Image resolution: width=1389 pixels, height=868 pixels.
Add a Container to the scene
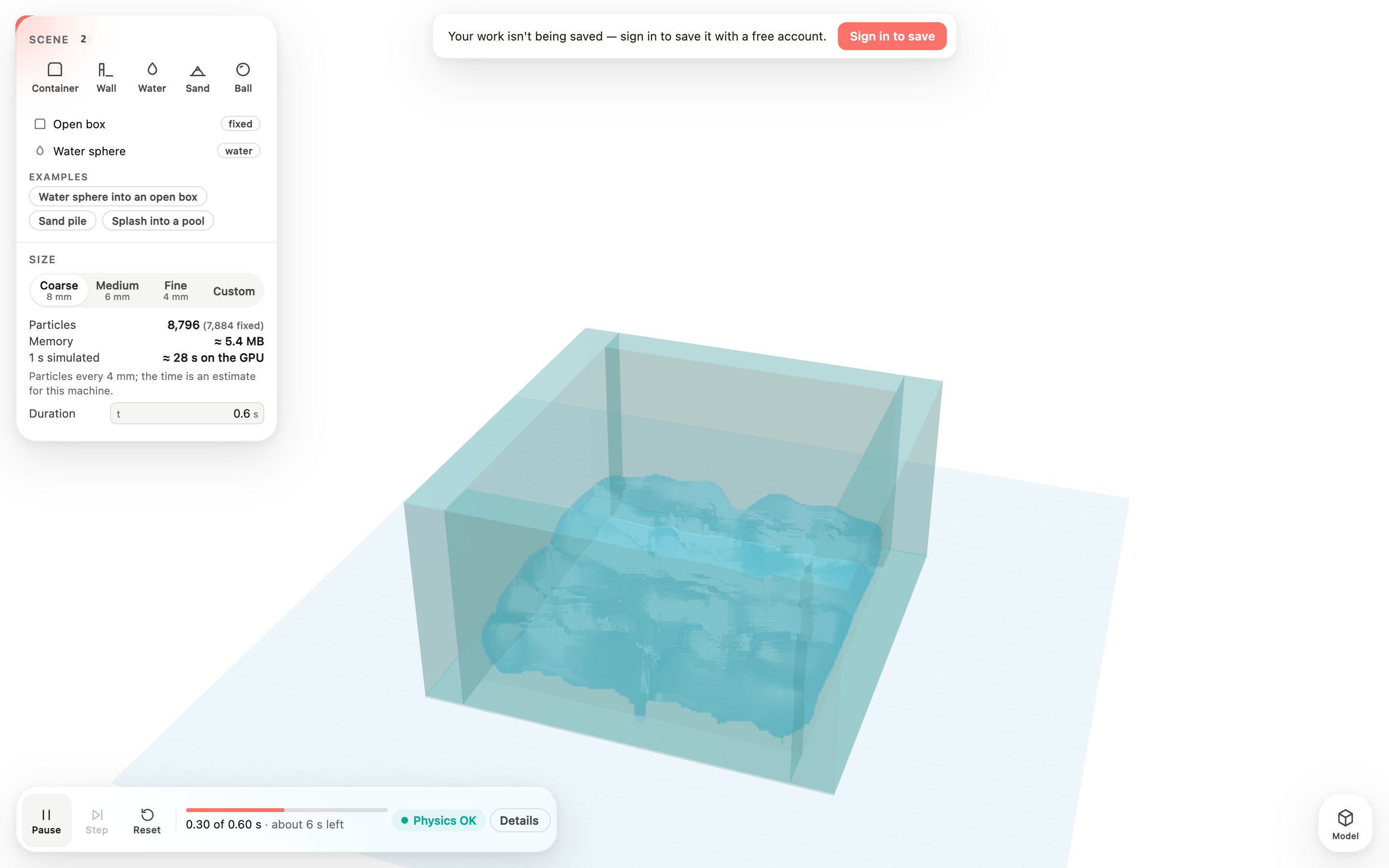(55, 78)
